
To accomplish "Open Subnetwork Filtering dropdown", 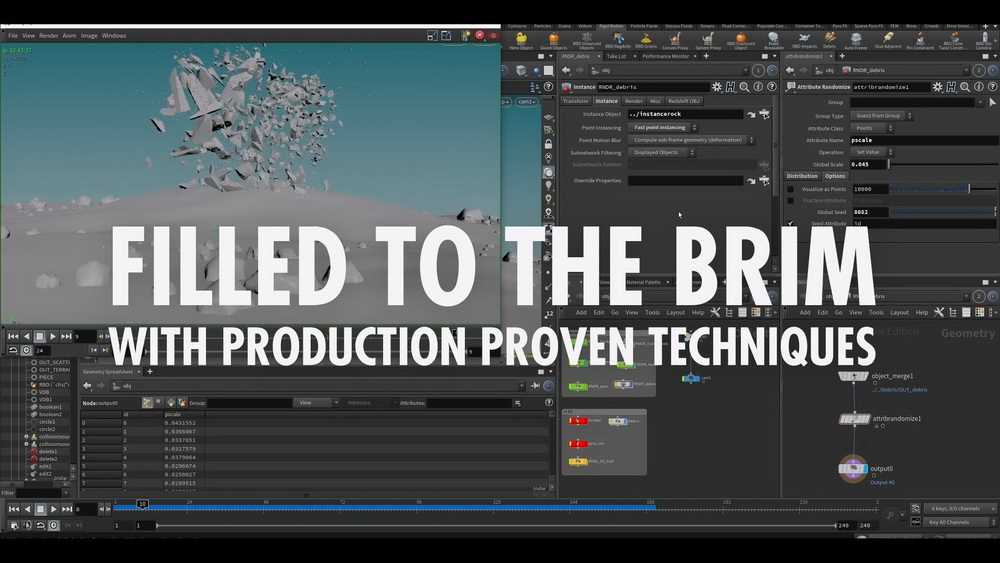I will pos(662,152).
